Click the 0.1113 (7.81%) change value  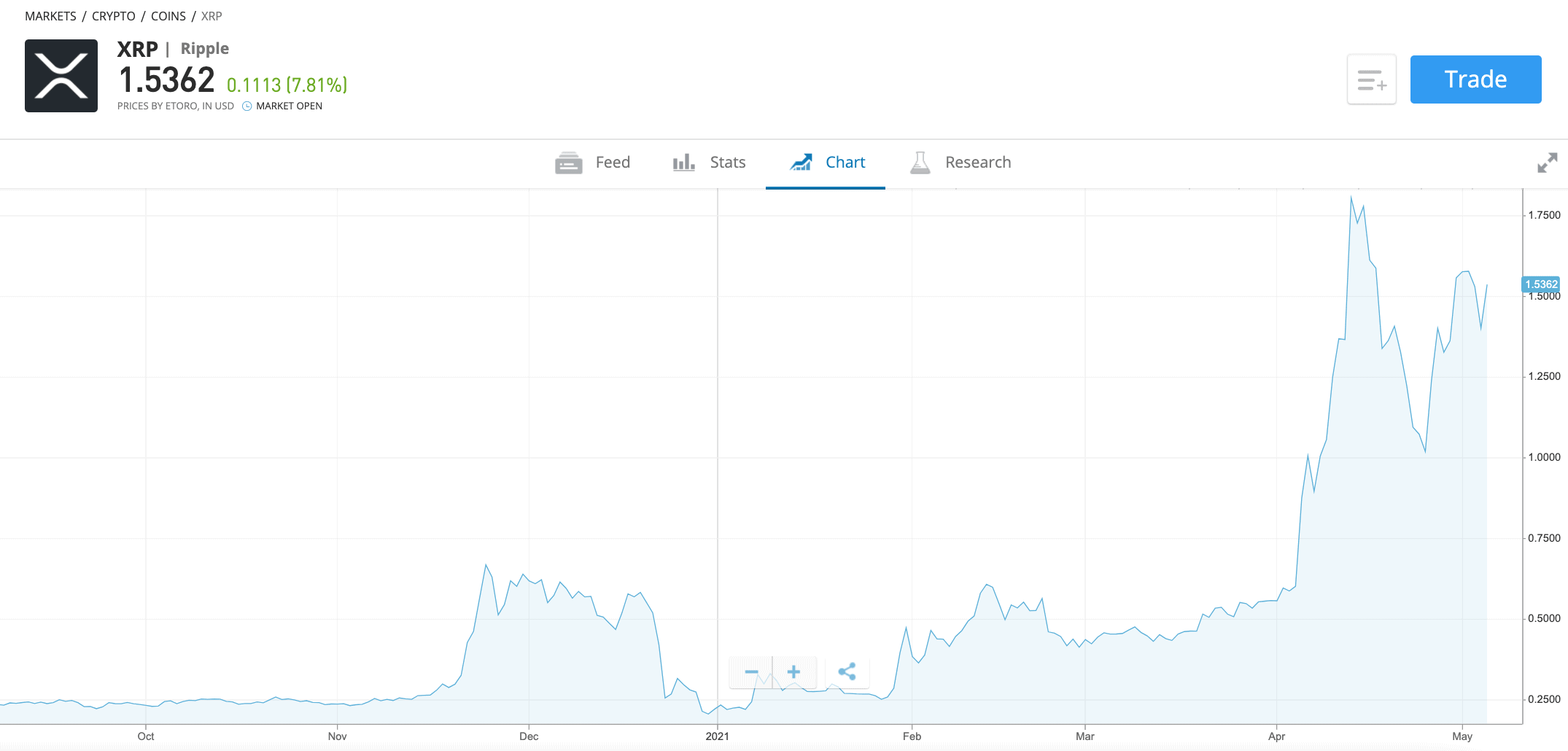point(287,85)
